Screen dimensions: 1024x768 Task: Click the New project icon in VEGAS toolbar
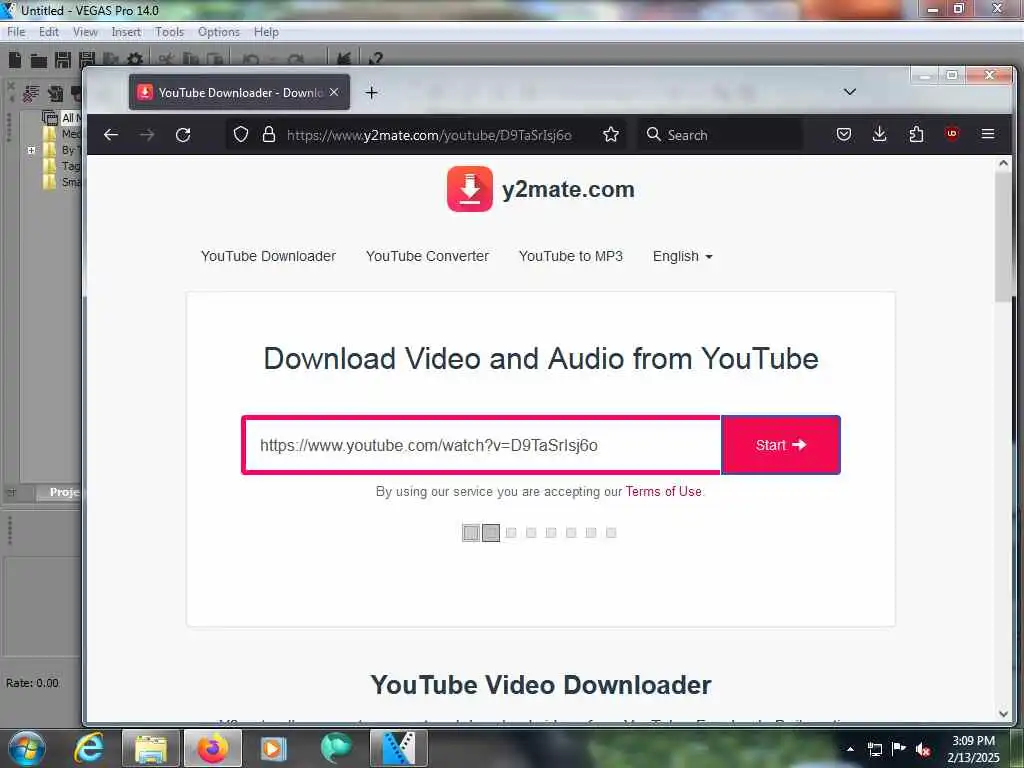(x=14, y=61)
